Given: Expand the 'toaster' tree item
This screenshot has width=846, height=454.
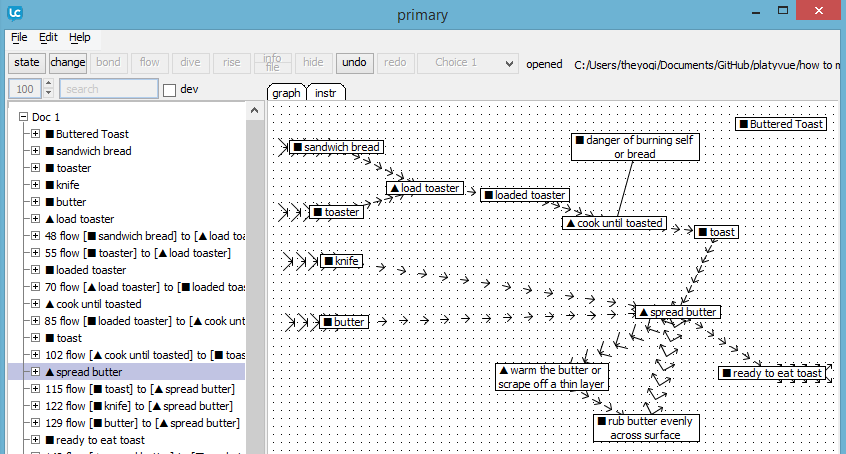Looking at the screenshot, I should coord(35,168).
